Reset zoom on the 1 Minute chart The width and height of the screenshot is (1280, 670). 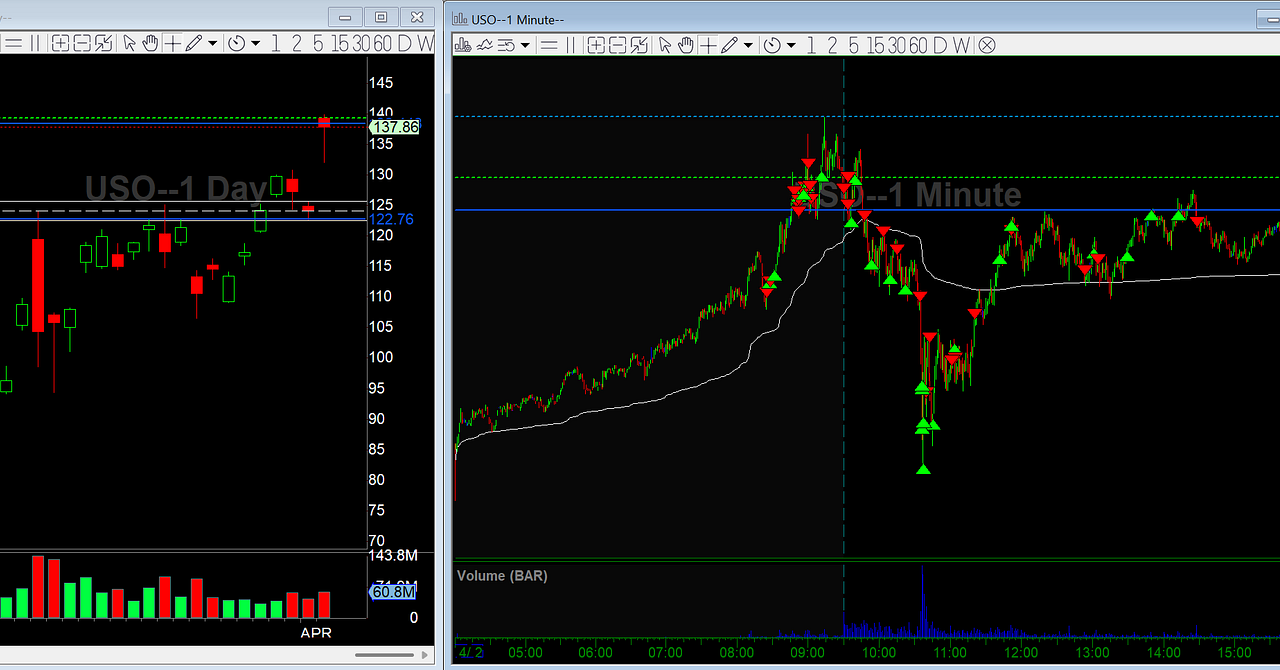point(639,45)
